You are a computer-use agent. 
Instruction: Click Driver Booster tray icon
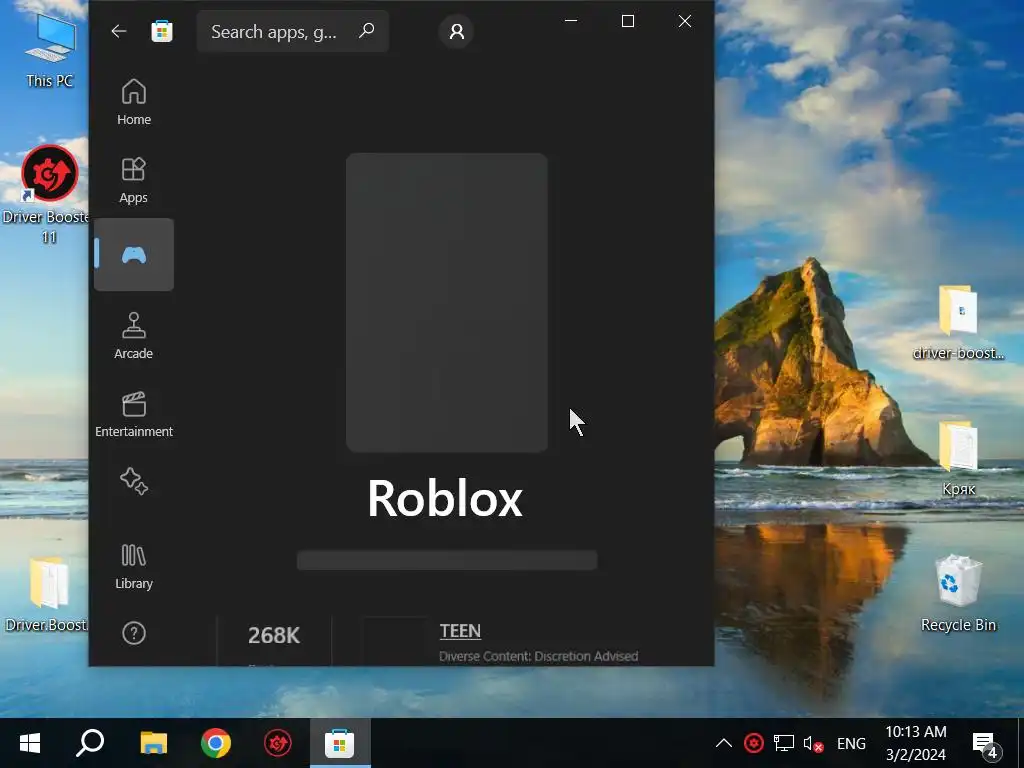[x=754, y=743]
